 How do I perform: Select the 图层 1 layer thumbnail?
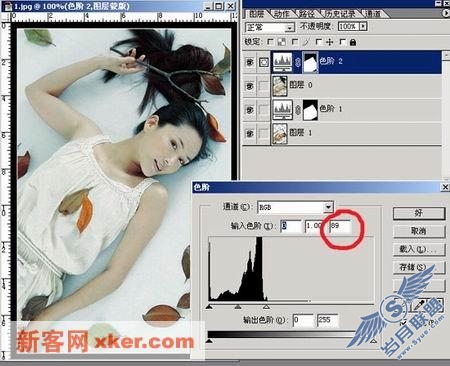point(280,134)
